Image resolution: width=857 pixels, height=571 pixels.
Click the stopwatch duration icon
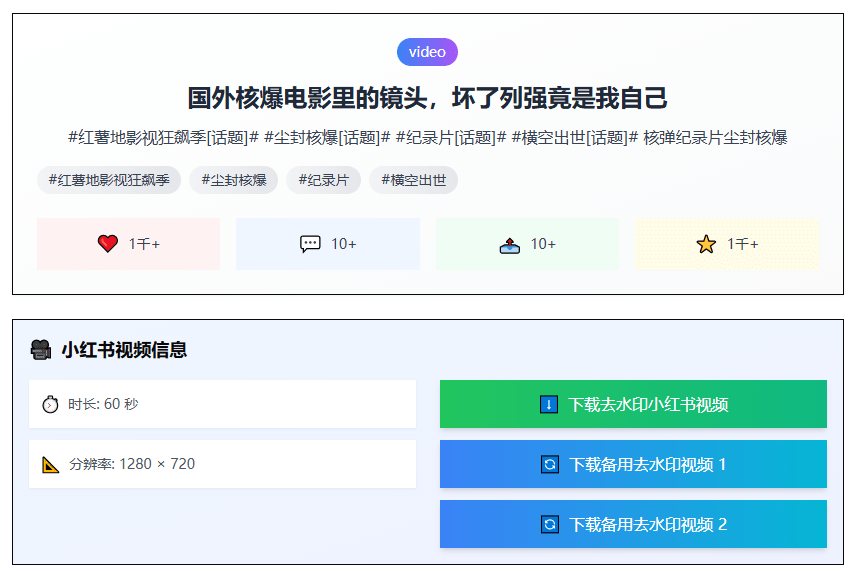(51, 404)
